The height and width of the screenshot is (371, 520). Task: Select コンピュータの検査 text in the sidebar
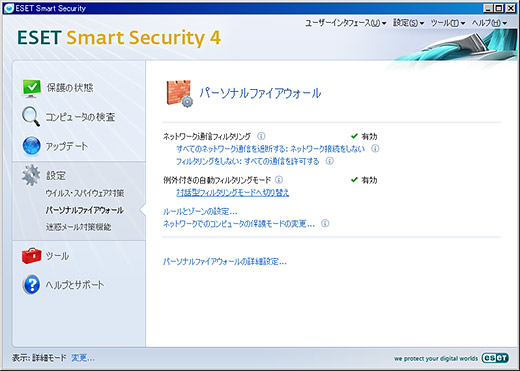(80, 117)
